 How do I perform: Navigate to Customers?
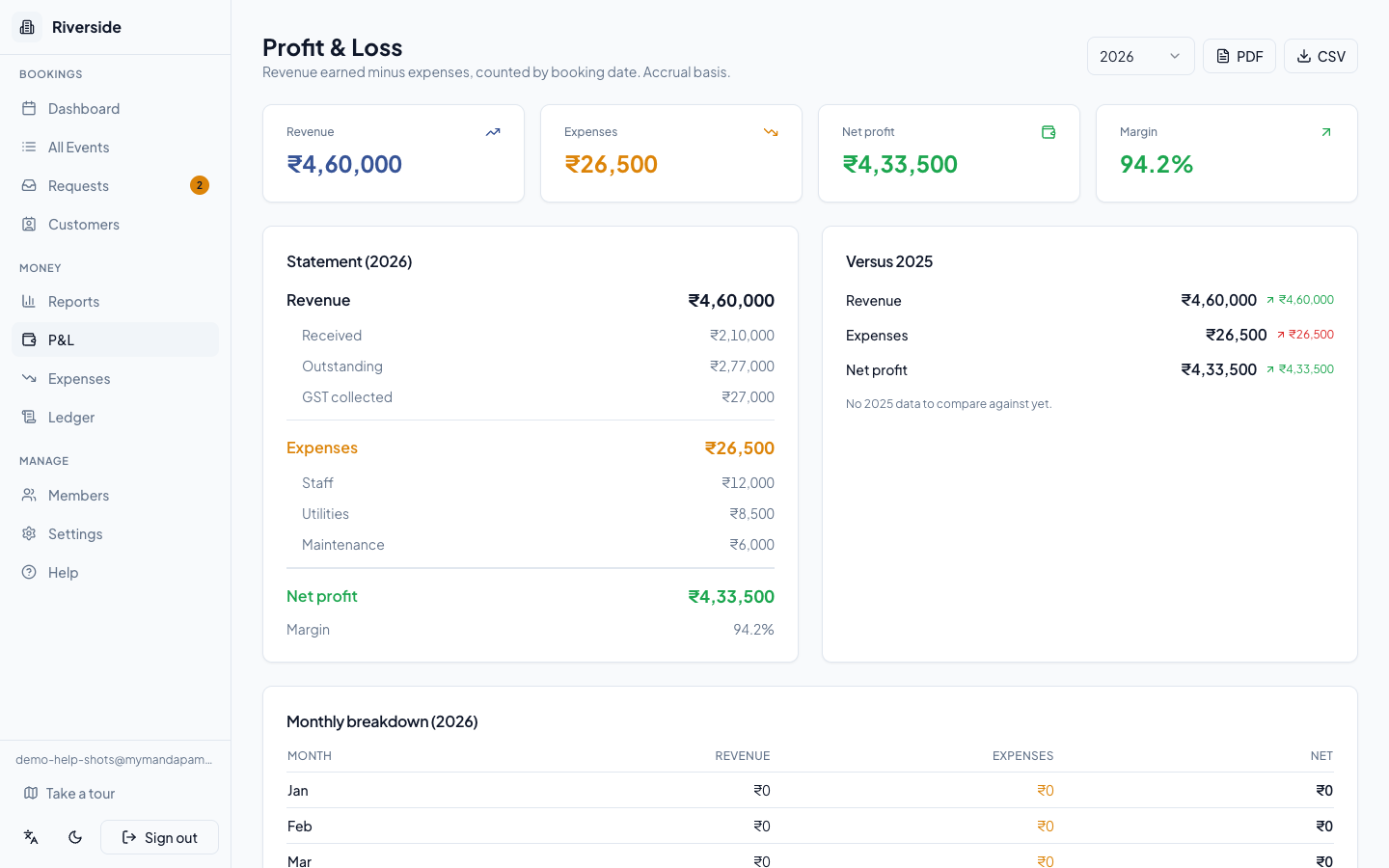coord(115,224)
